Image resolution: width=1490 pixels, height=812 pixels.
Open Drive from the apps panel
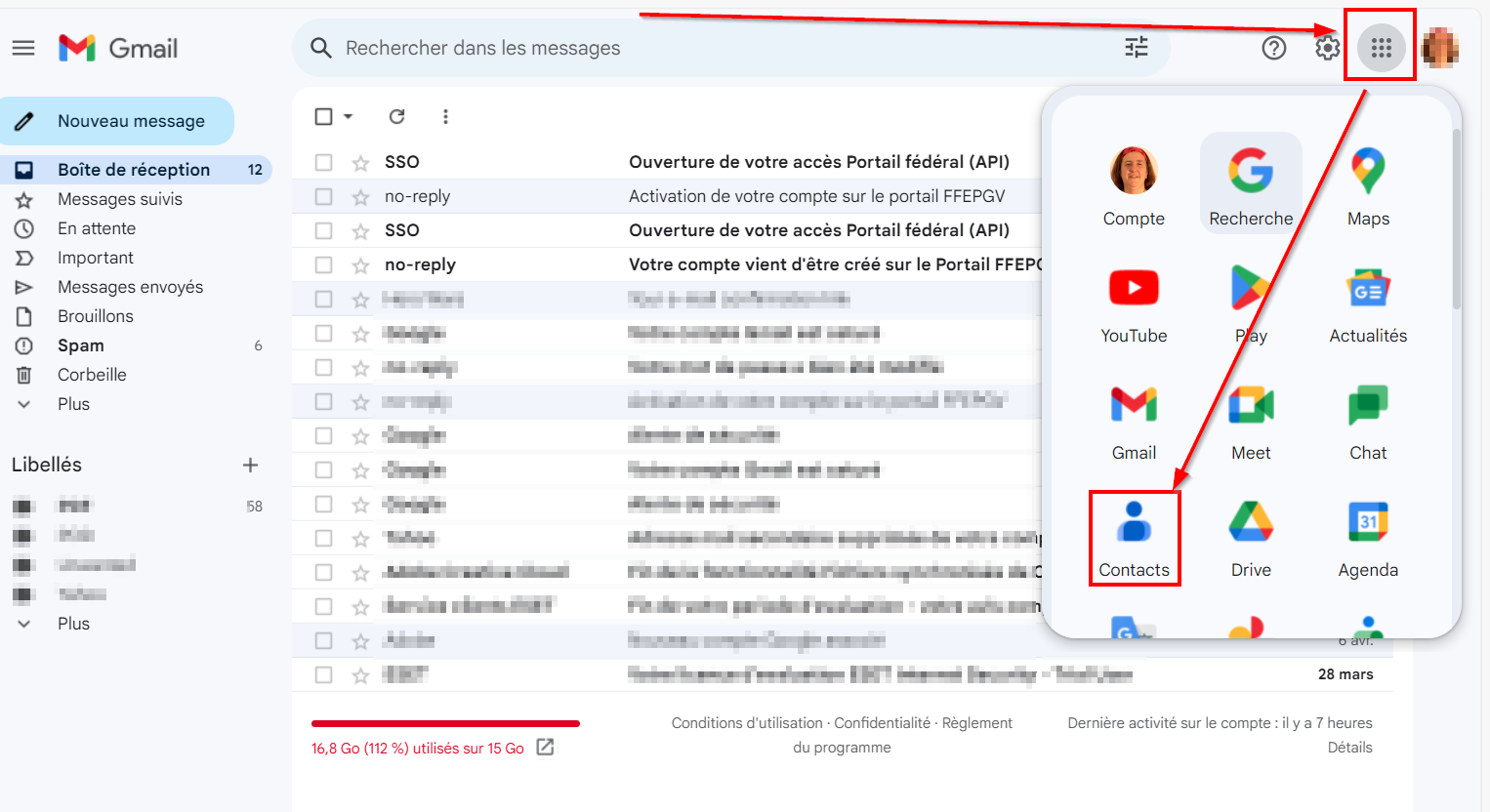pyautogui.click(x=1251, y=539)
